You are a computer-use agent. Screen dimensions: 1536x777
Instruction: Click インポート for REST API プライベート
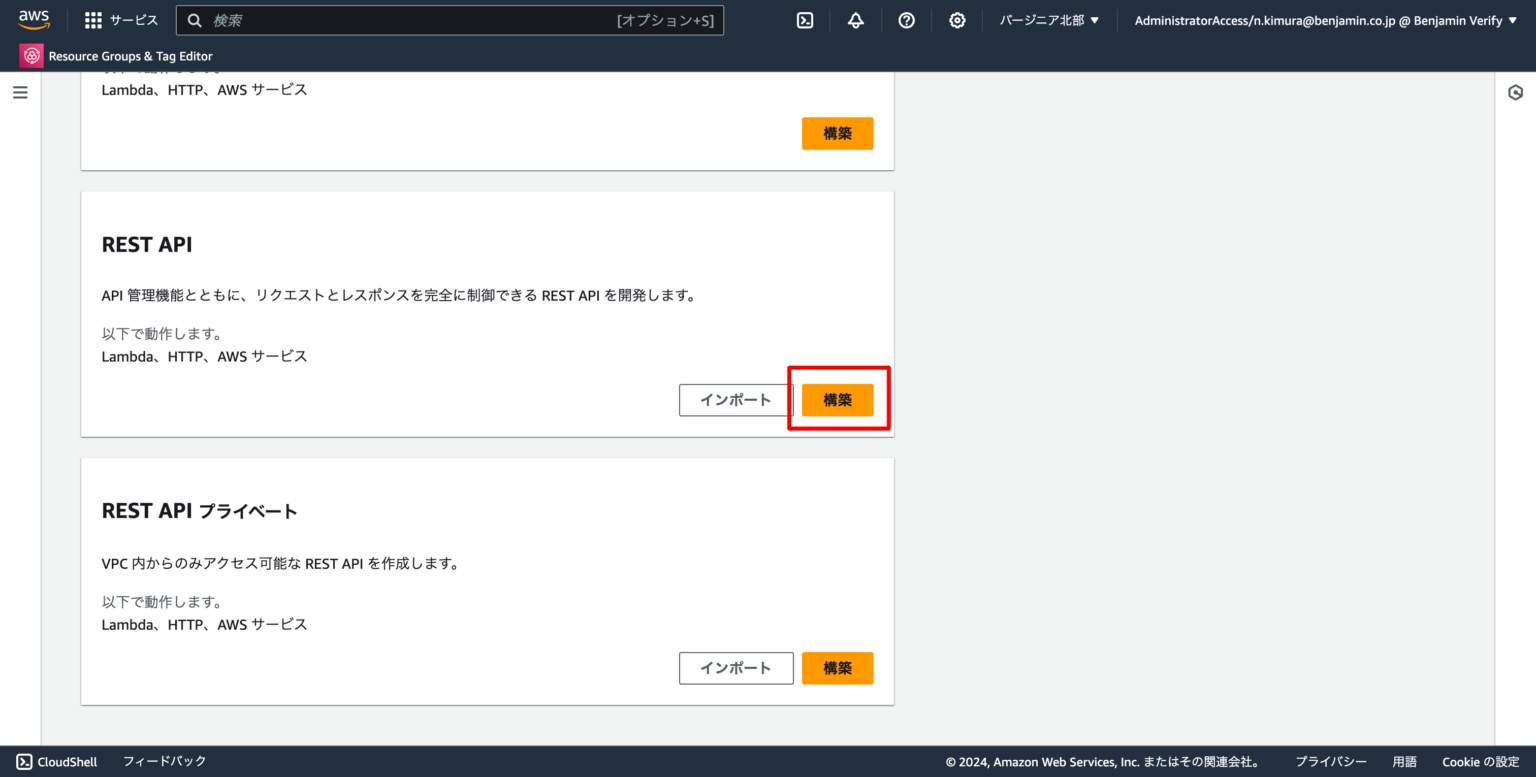tap(736, 668)
